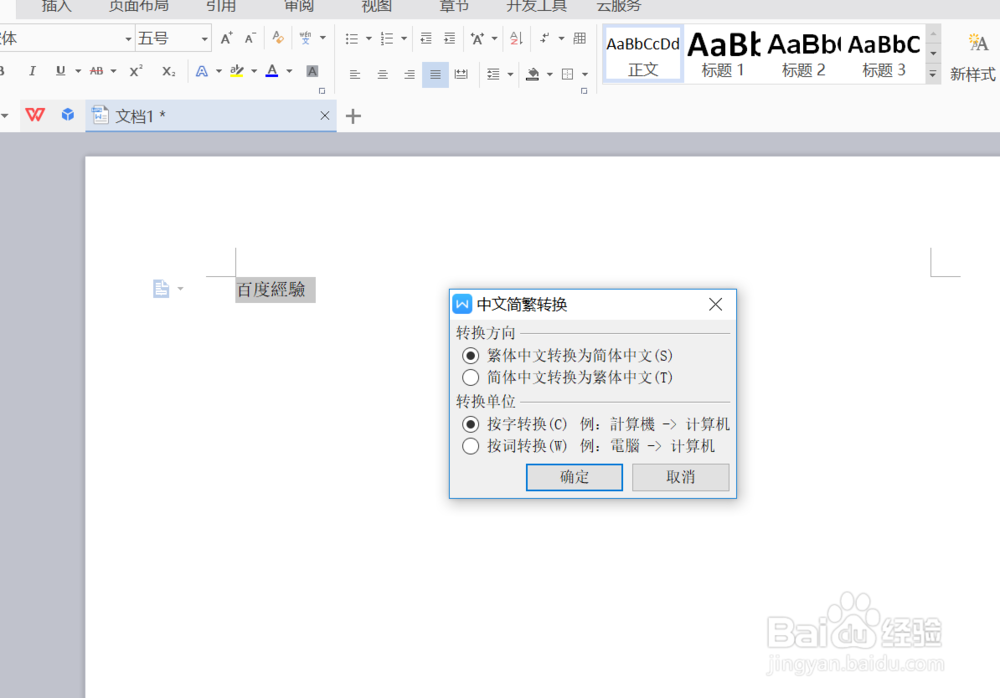Expand the font color arrow
Image resolution: width=1000 pixels, height=698 pixels.
click(289, 71)
